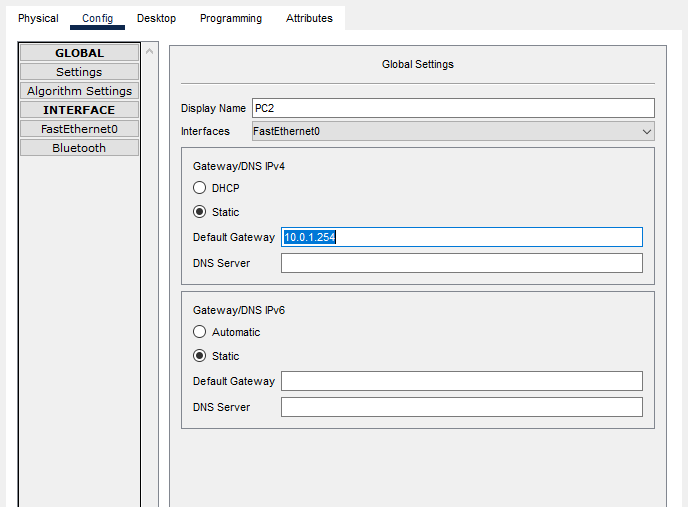Click the IPv6 Default Gateway field
Image resolution: width=688 pixels, height=507 pixels.
(461, 381)
